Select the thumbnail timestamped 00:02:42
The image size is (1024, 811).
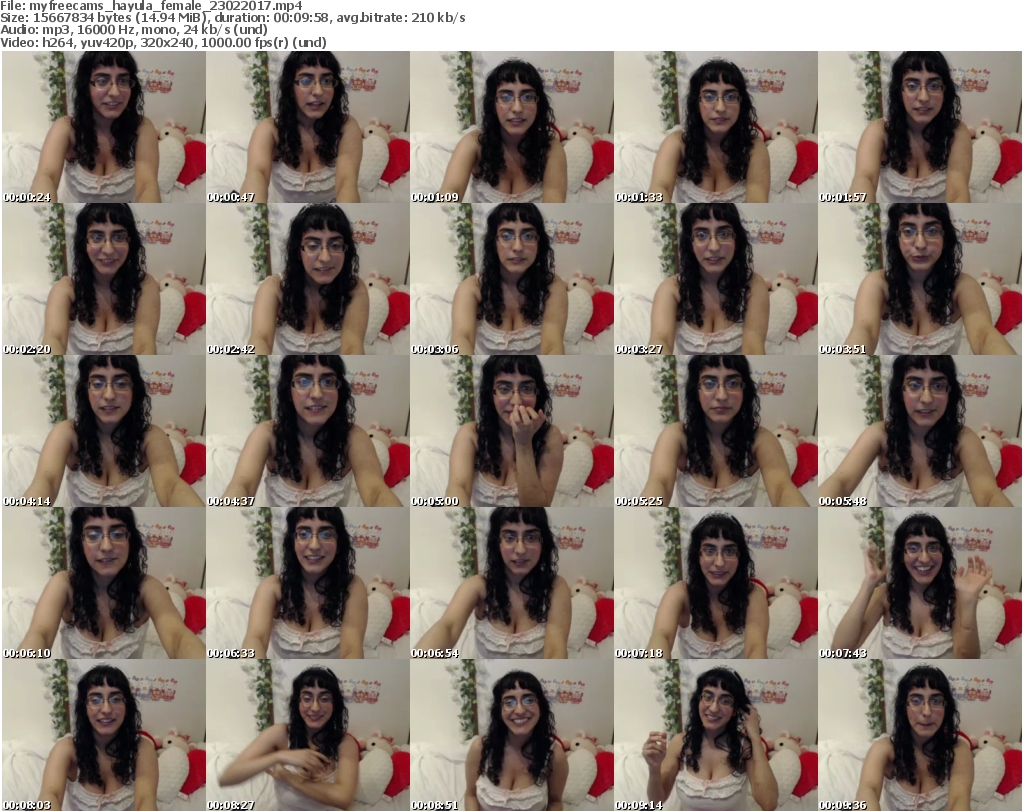(x=308, y=279)
